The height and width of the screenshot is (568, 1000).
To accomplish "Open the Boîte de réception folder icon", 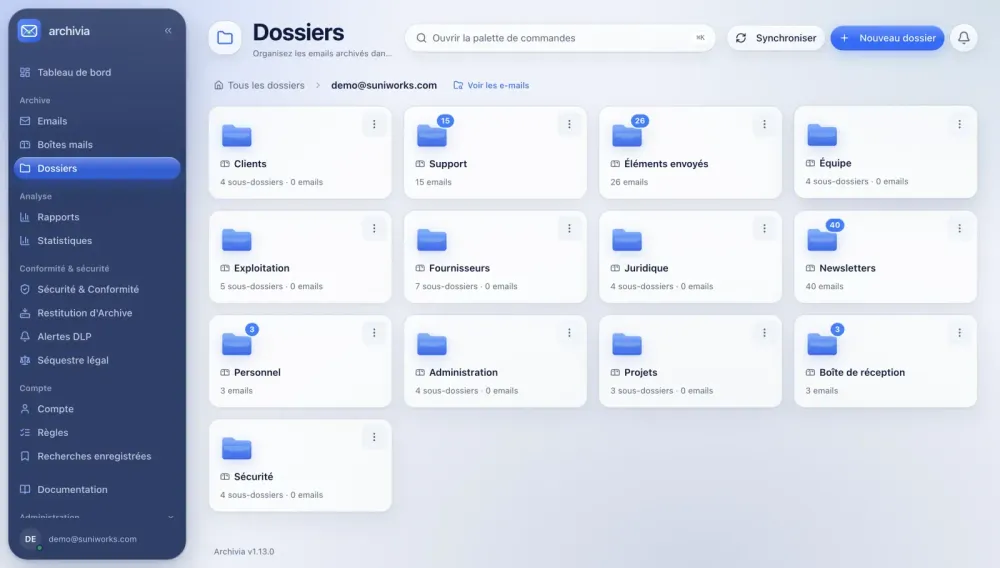I will pyautogui.click(x=822, y=344).
